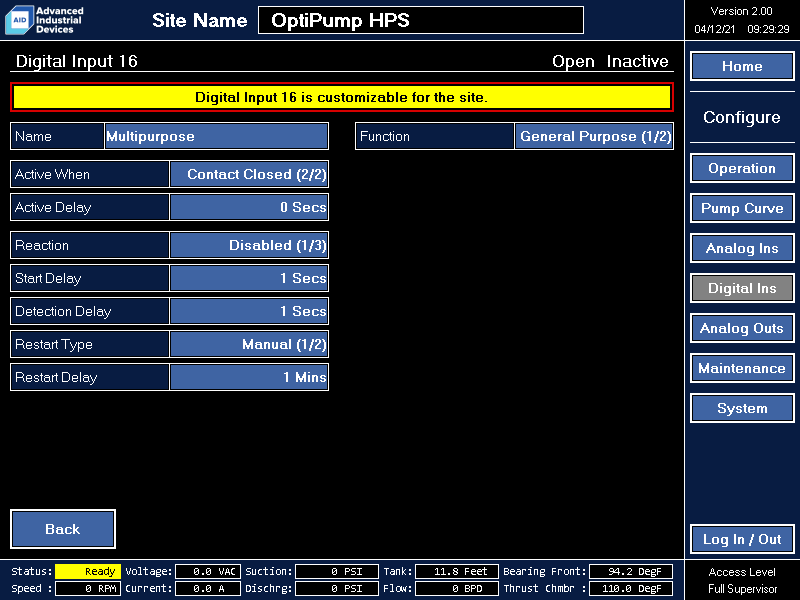Screen dimensions: 800x600
Task: Click the time 09:29:29
Action: [x=768, y=29]
